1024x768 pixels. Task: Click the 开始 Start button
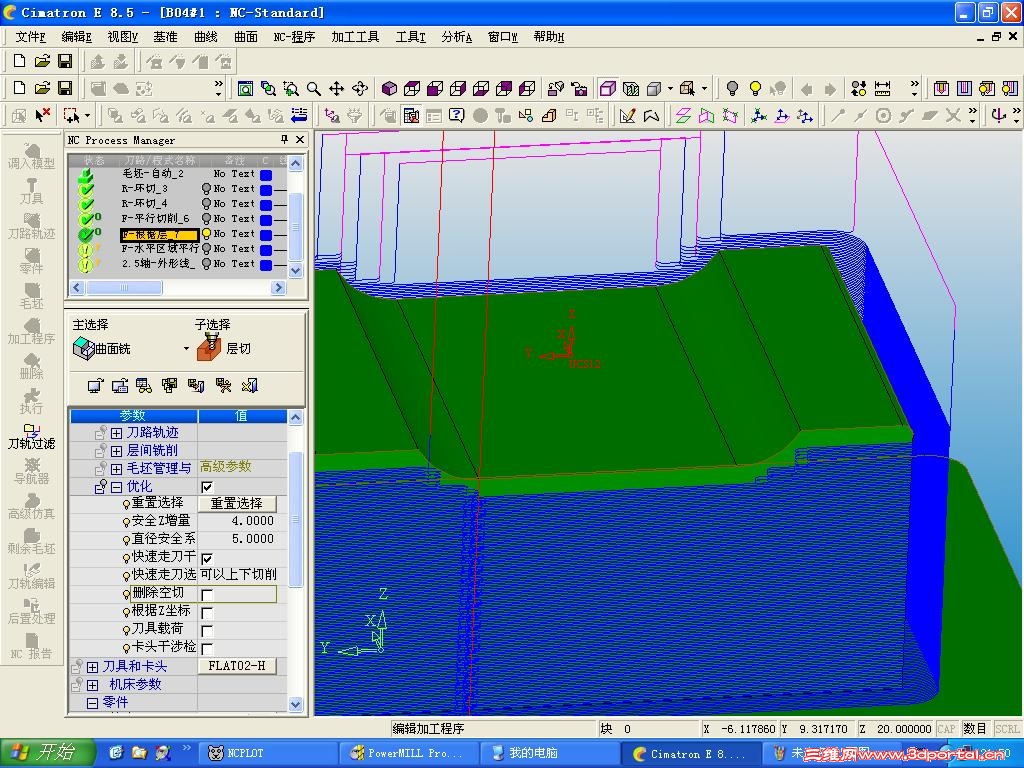click(x=48, y=753)
